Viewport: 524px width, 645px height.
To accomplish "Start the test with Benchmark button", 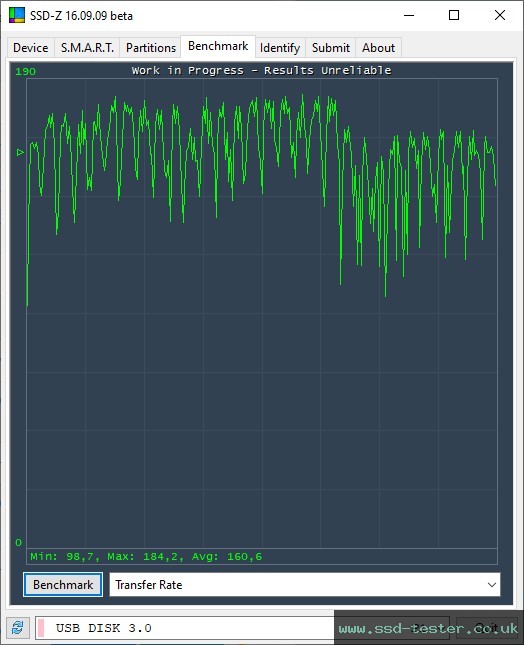I will click(63, 585).
